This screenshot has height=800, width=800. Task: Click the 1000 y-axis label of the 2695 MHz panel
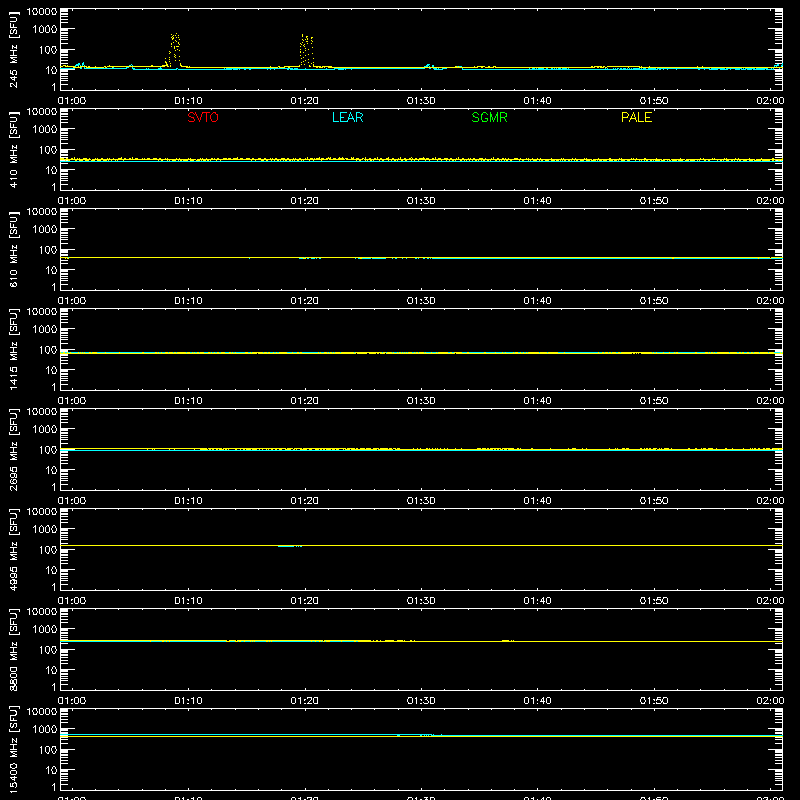[45, 430]
